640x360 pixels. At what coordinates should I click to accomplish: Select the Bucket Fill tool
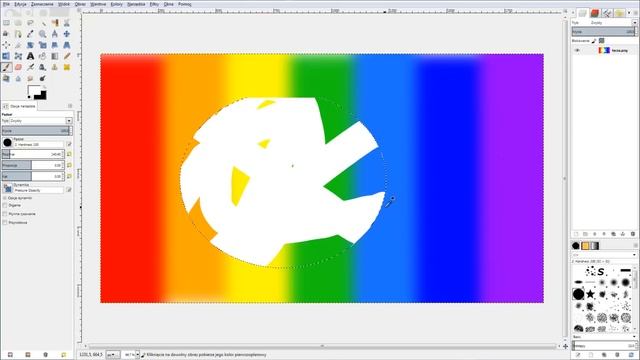coord(42,56)
